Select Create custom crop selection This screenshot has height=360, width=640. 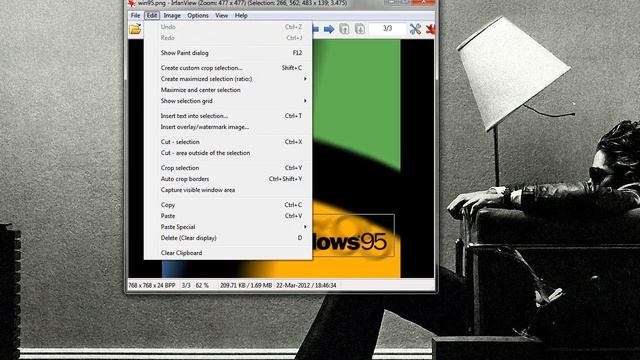(x=228, y=68)
